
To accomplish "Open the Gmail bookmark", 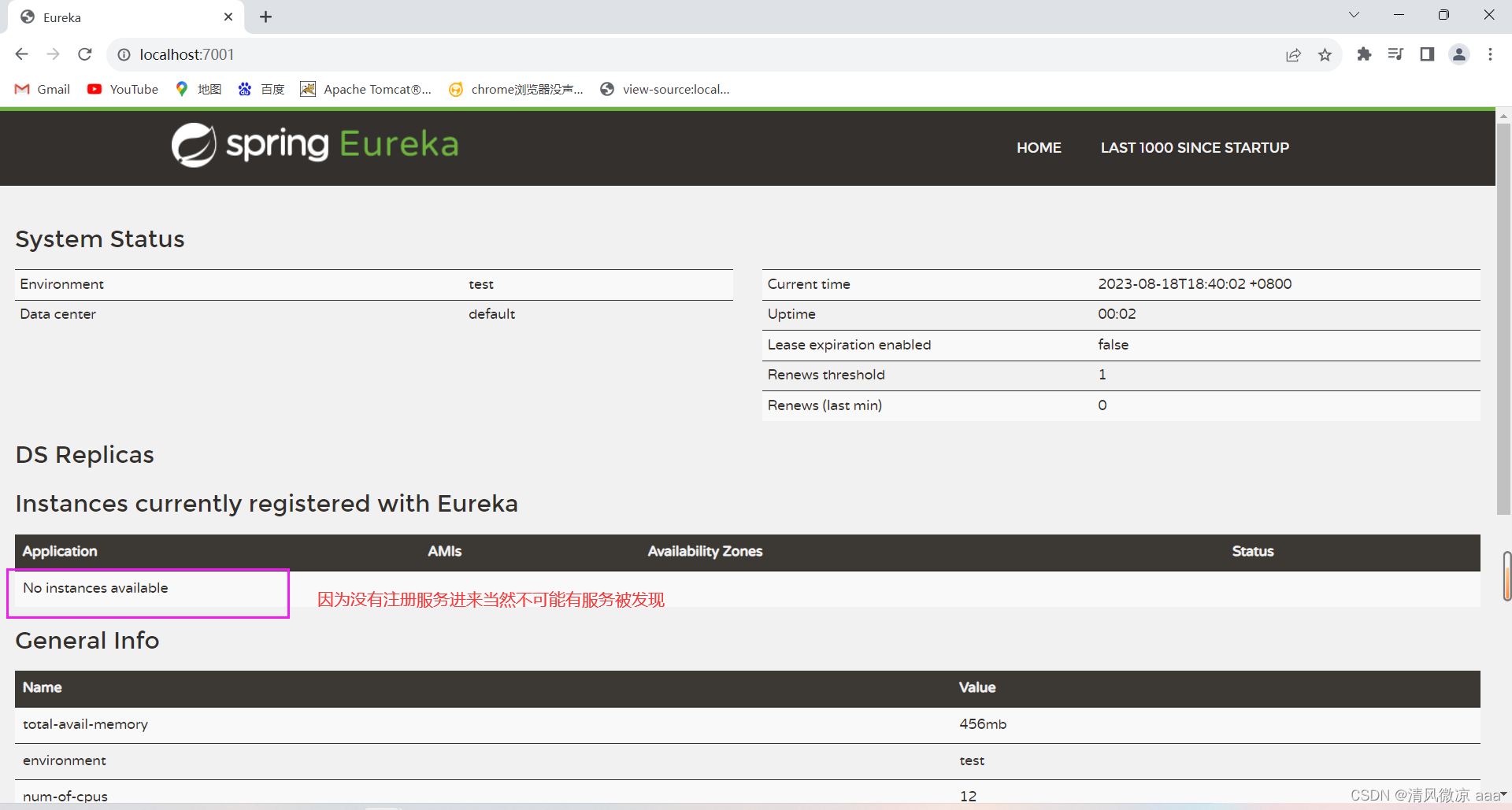I will (x=43, y=89).
